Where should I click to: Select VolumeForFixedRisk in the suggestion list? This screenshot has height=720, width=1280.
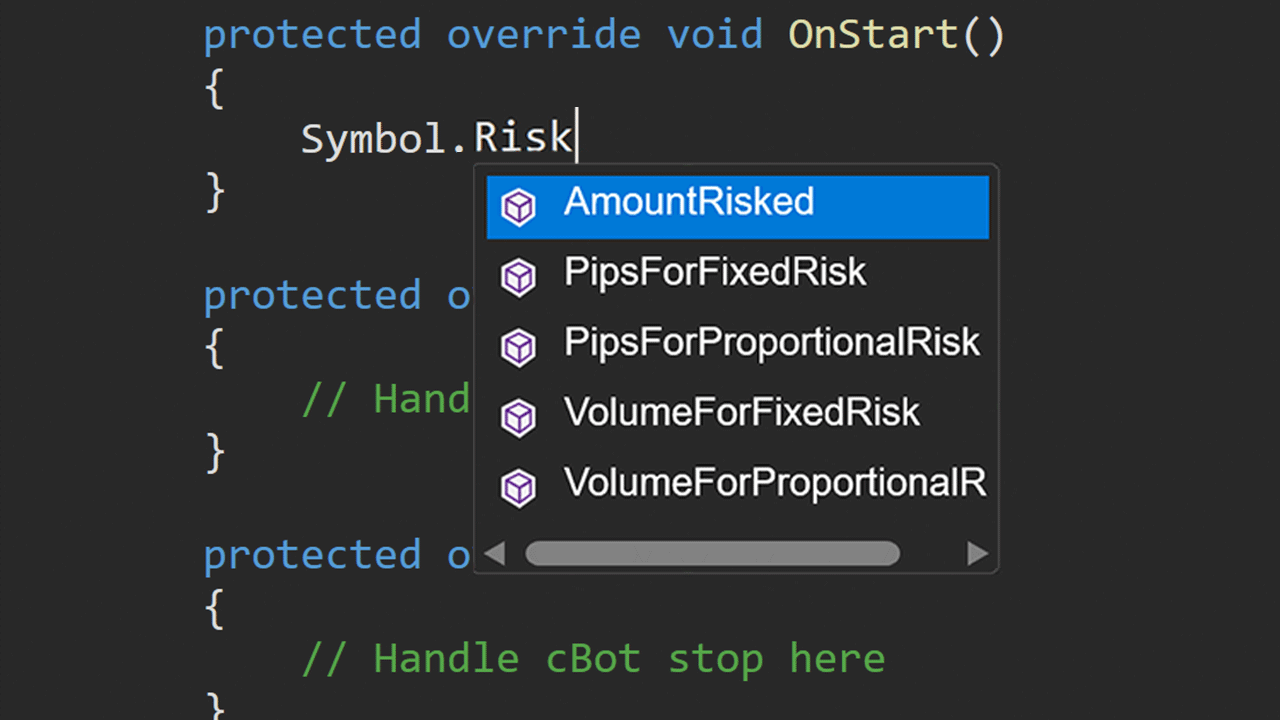(737, 413)
